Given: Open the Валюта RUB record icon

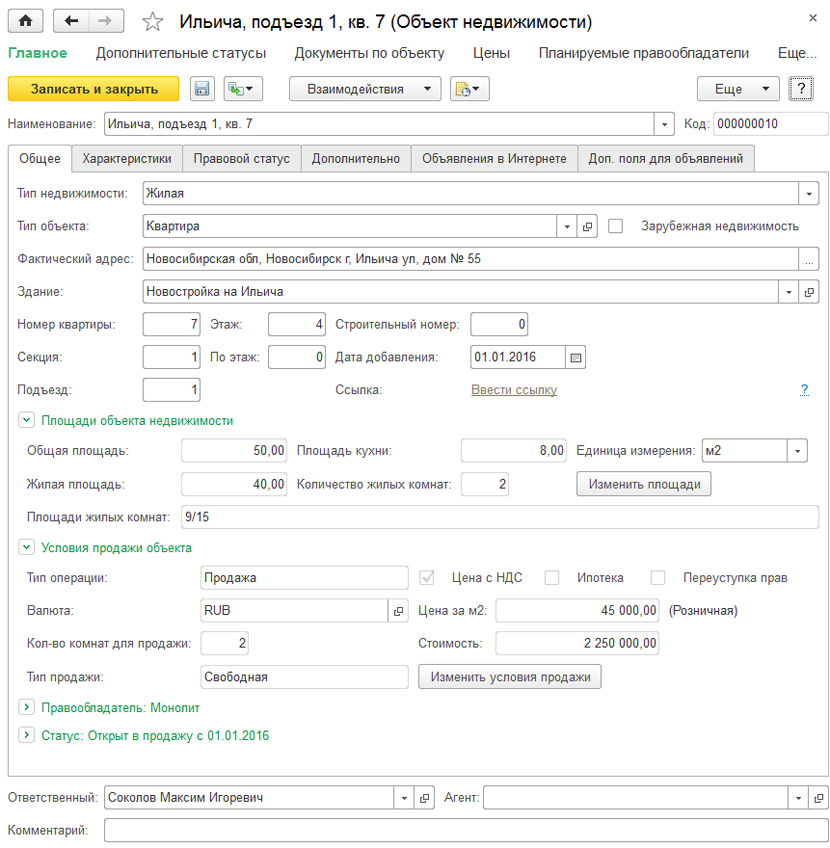Looking at the screenshot, I should [397, 610].
